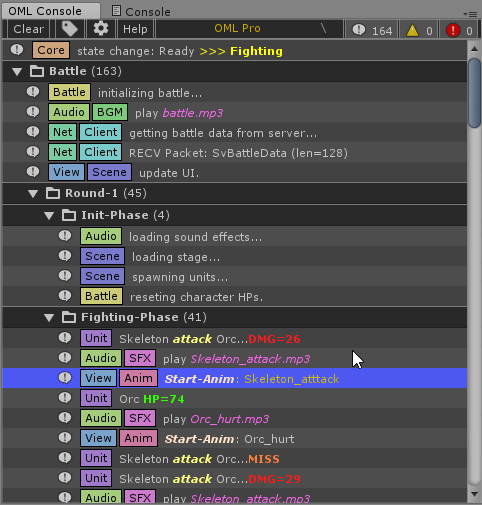Select 'update UI.' log entry
The height and width of the screenshot is (505, 482).
point(235,172)
